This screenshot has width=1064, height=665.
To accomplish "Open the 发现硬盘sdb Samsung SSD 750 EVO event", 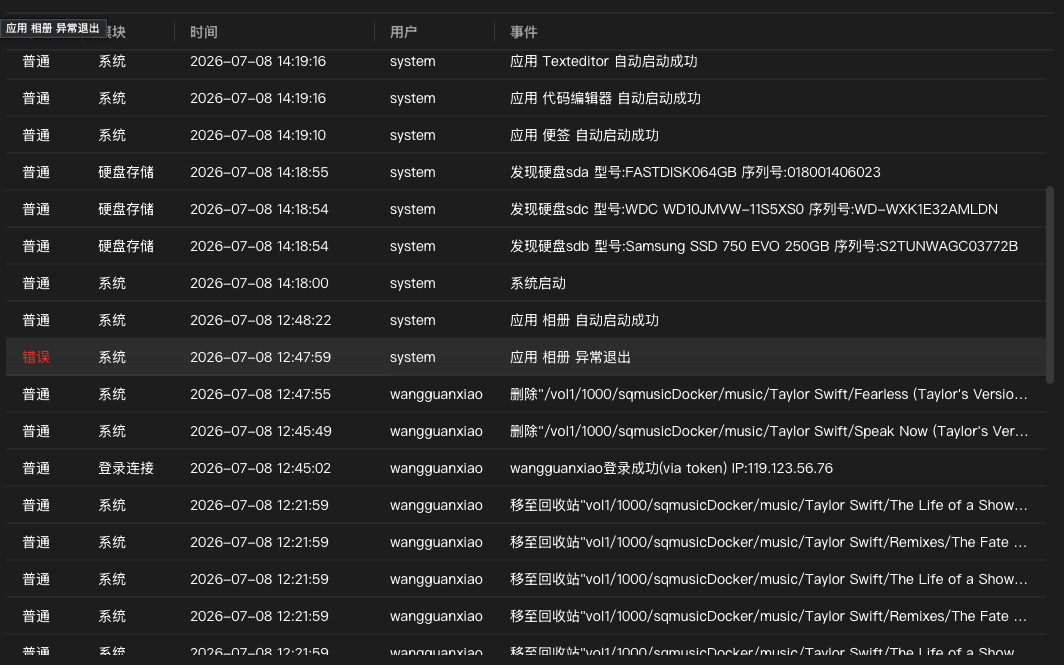I will tap(763, 246).
